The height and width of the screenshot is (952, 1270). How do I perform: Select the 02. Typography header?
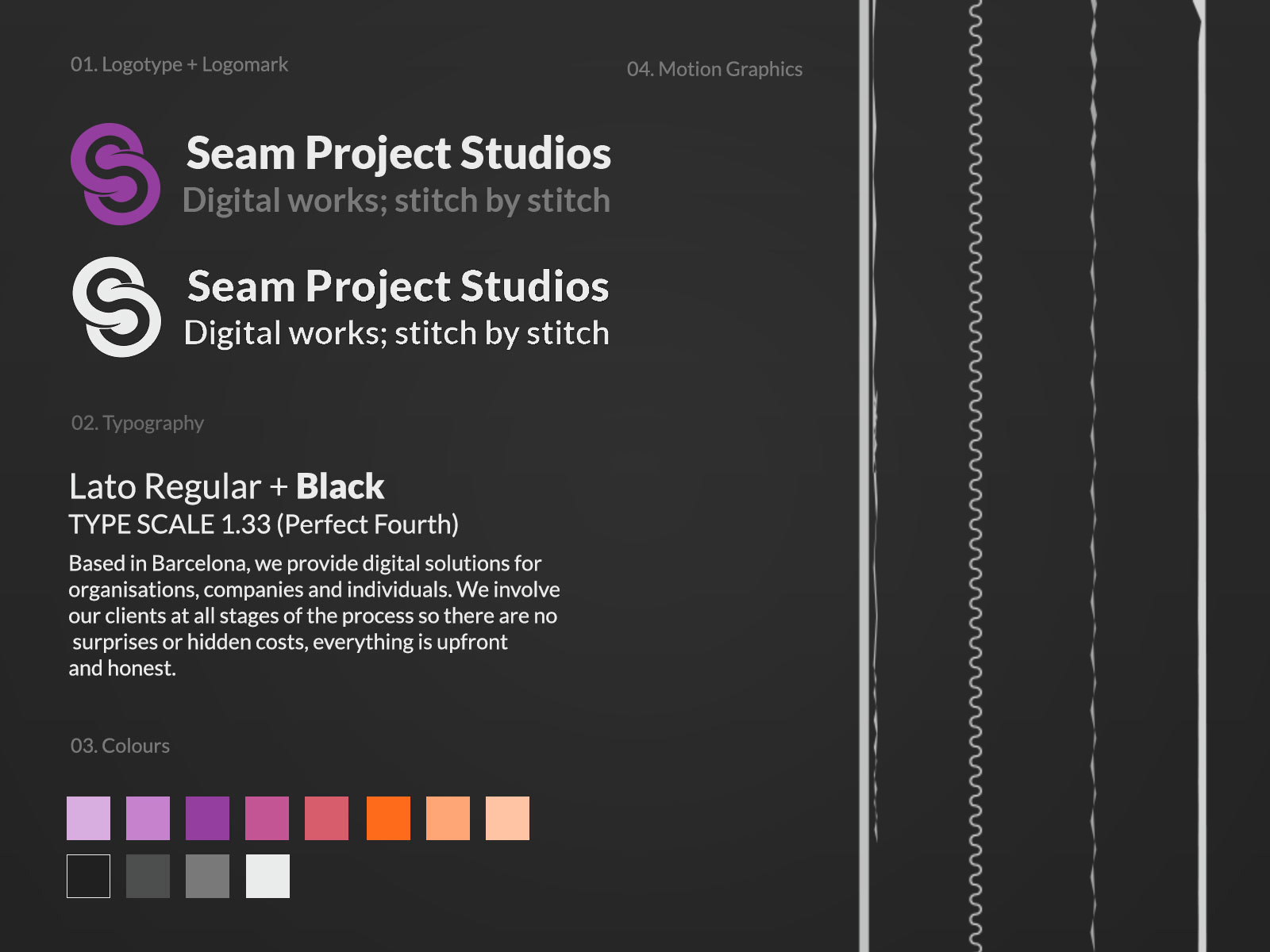click(137, 423)
